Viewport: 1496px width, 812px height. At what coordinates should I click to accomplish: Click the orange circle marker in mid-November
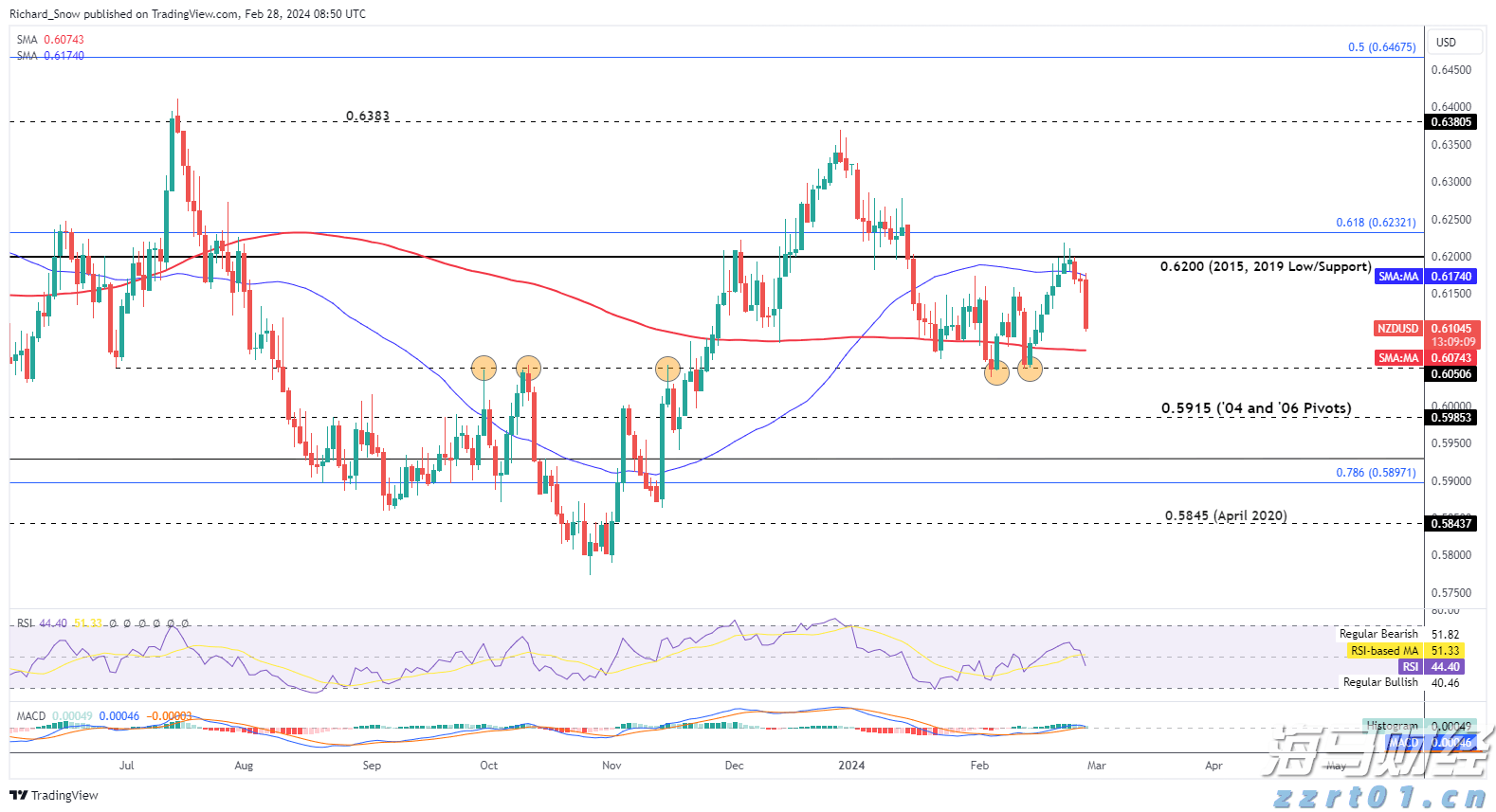(x=667, y=369)
